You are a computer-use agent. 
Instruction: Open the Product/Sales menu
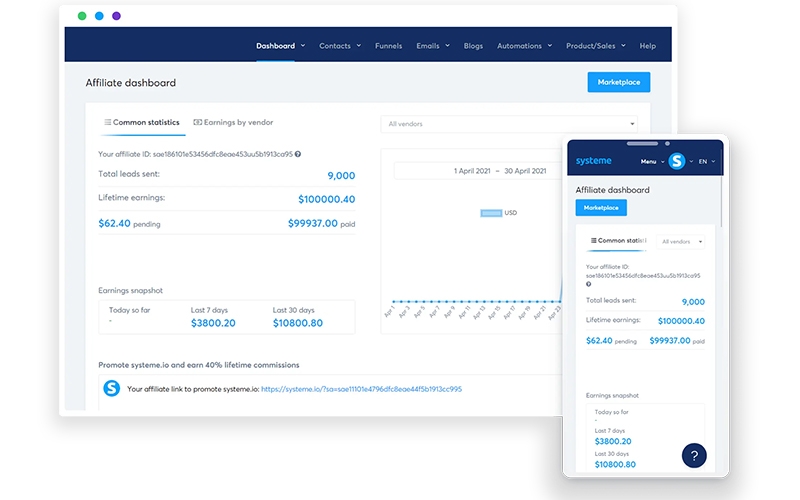[x=590, y=46]
